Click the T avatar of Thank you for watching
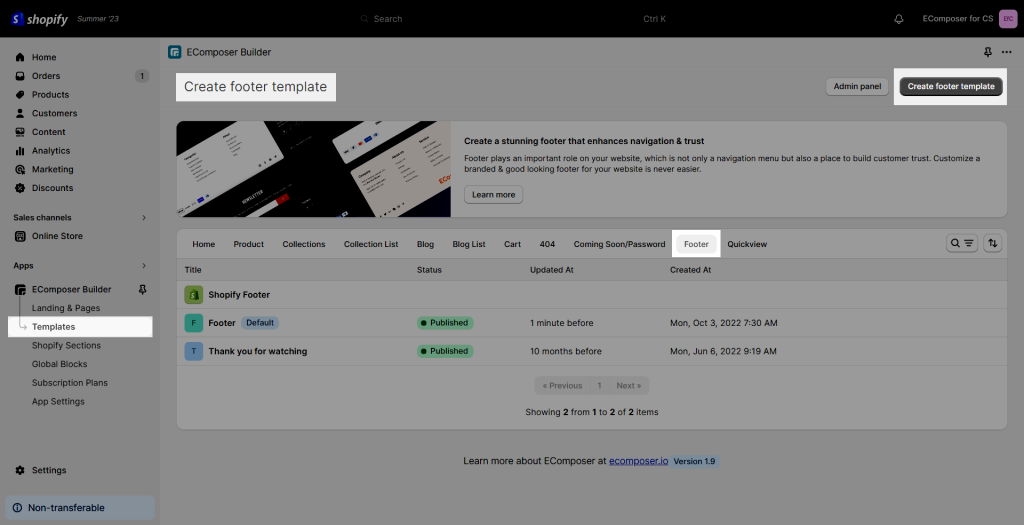1024x525 pixels. click(193, 351)
